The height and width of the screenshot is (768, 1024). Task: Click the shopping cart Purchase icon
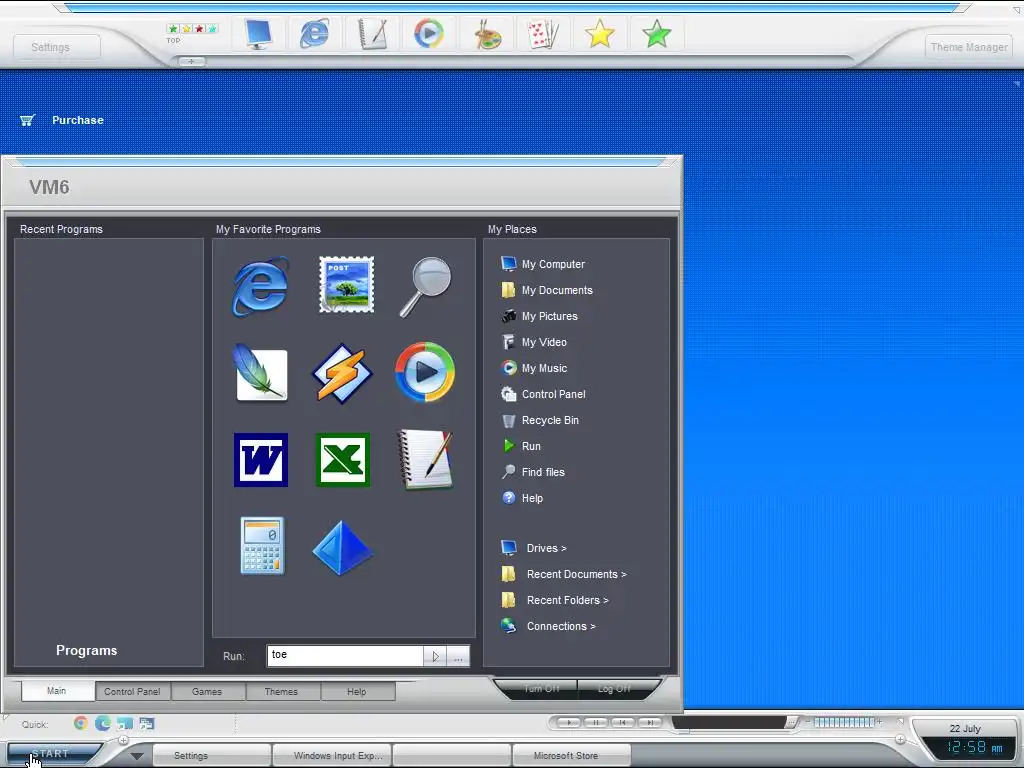27,120
